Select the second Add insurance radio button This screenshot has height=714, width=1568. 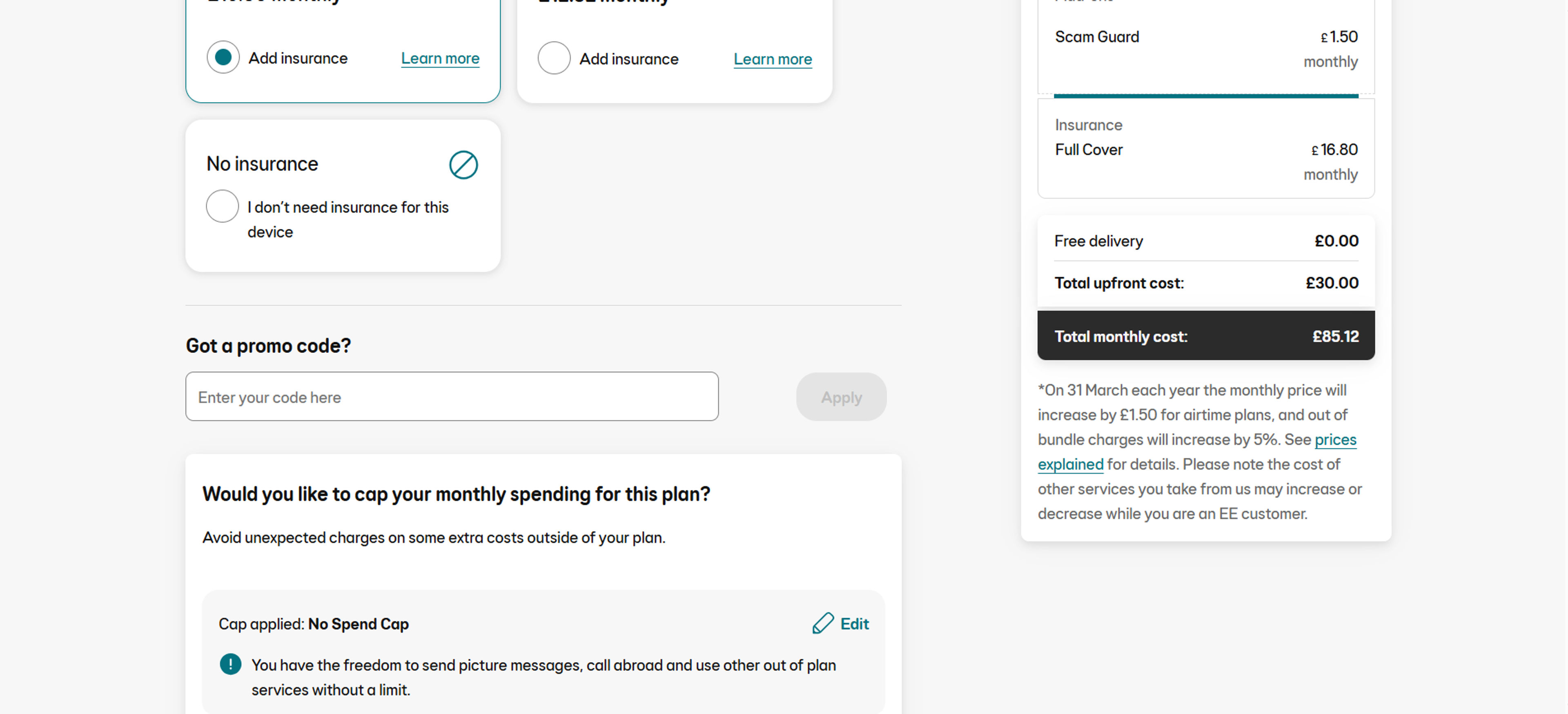pos(554,58)
